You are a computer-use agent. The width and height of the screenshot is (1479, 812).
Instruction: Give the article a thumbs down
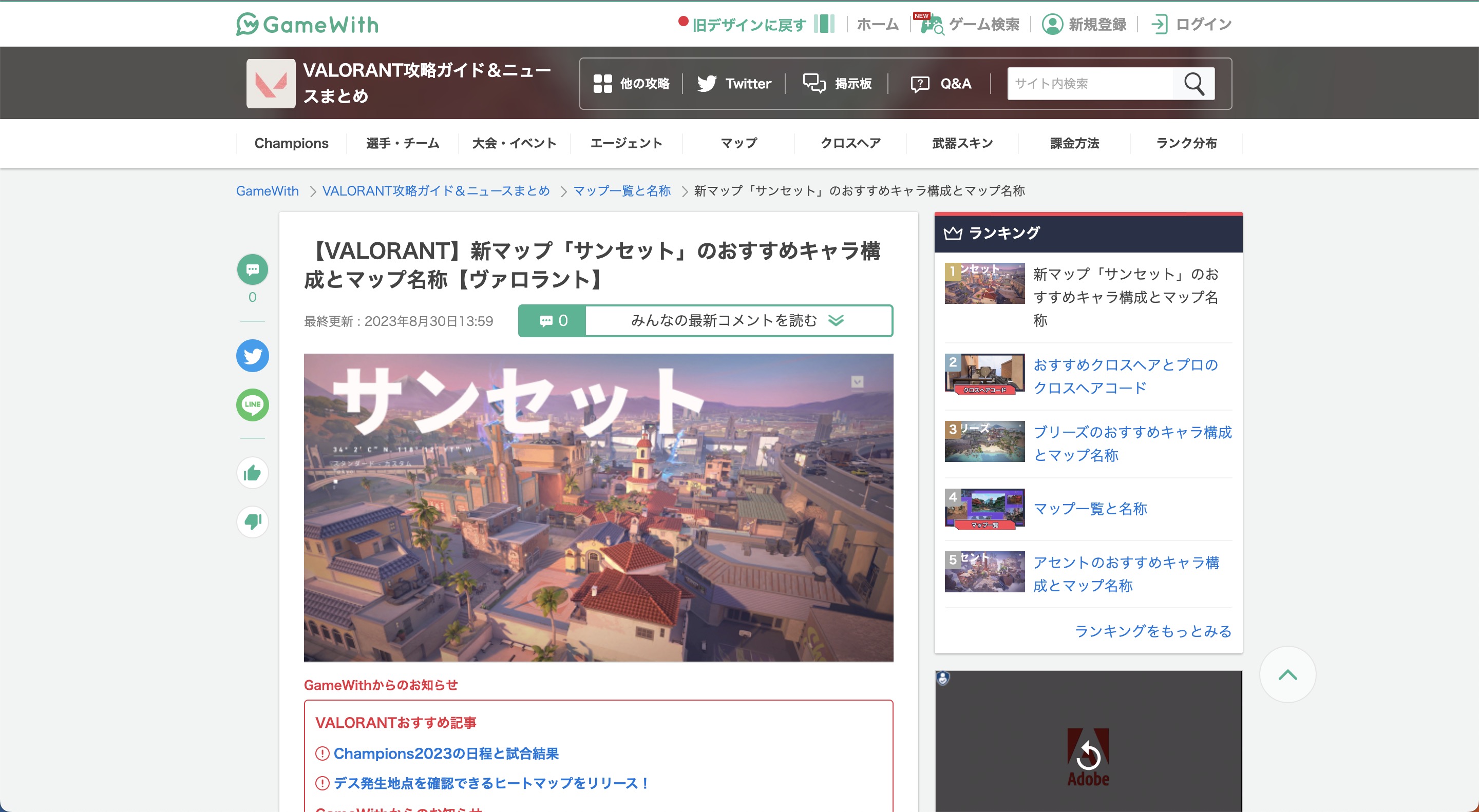coord(252,521)
